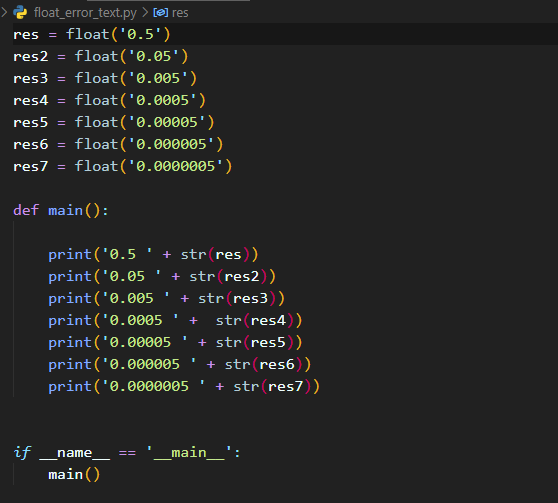Screen dimensions: 558x503
Task: Select the res breadcrumb symbol
Action: 180,13
